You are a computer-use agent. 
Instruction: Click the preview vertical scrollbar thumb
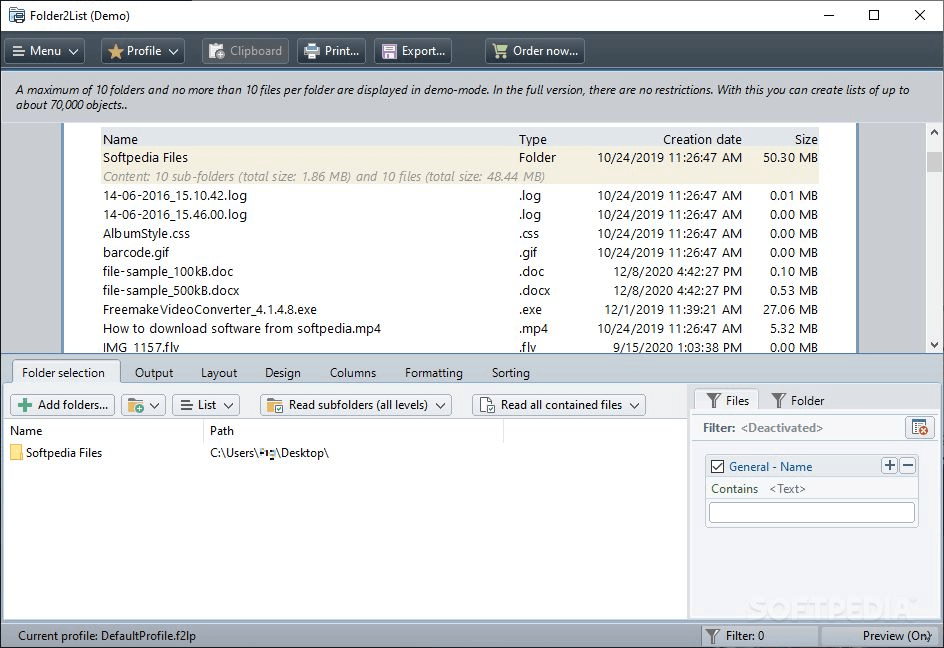[x=934, y=161]
